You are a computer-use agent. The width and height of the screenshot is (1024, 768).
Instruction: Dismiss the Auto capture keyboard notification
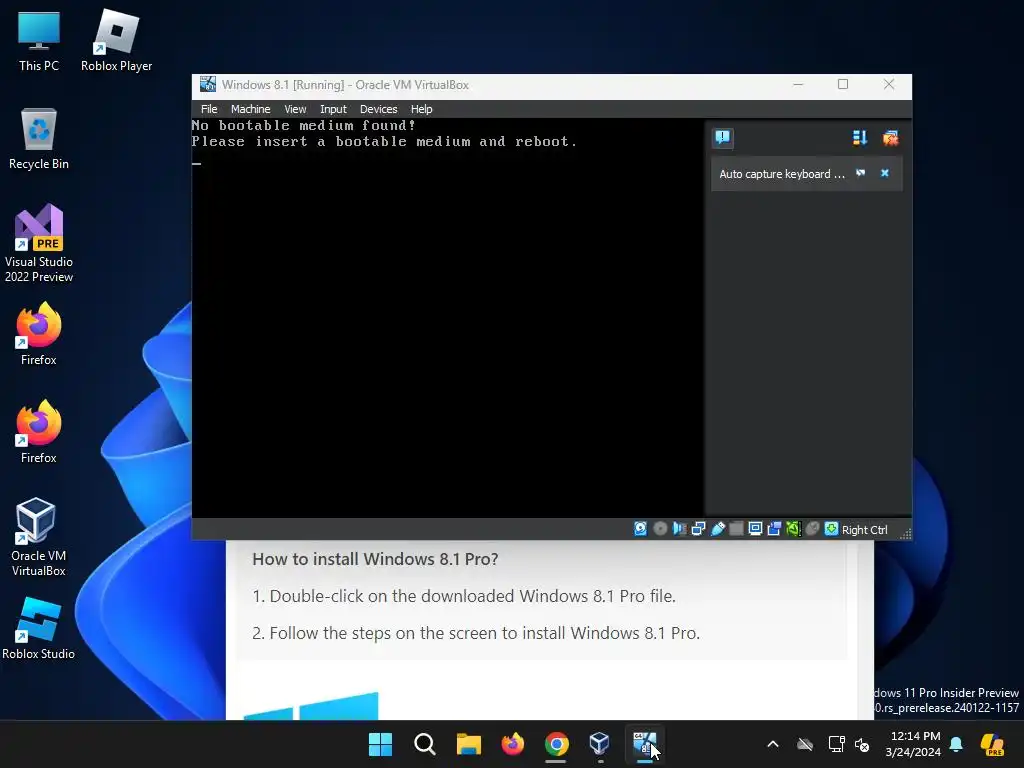point(885,173)
